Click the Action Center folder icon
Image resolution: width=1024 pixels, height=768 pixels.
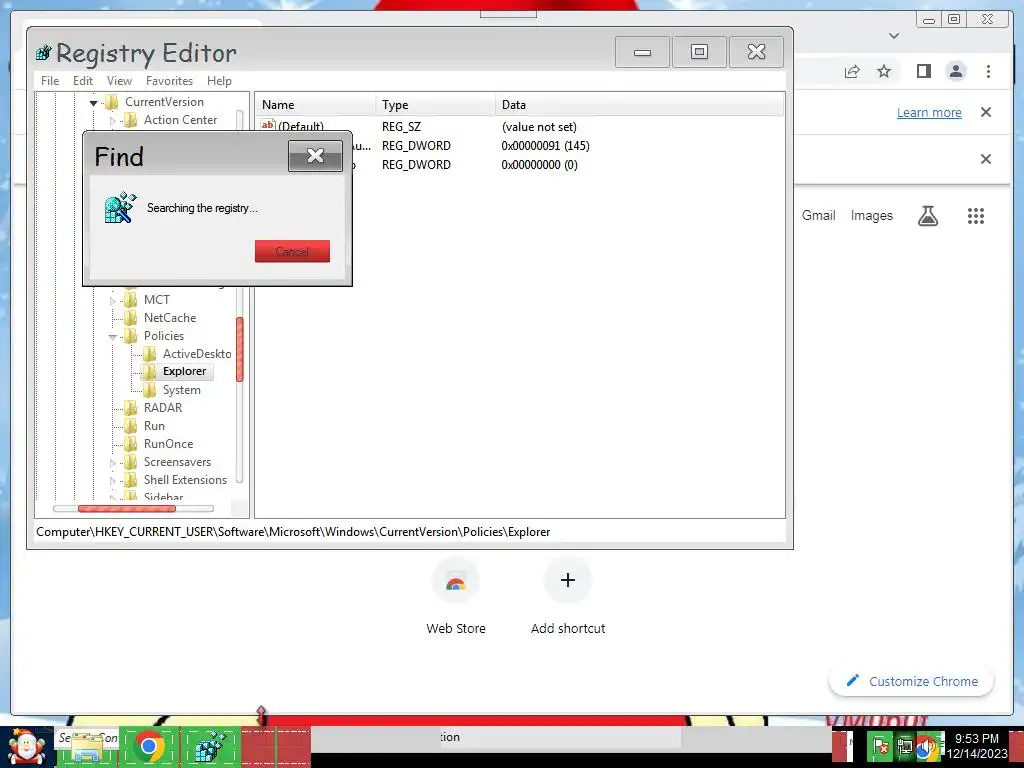click(131, 120)
